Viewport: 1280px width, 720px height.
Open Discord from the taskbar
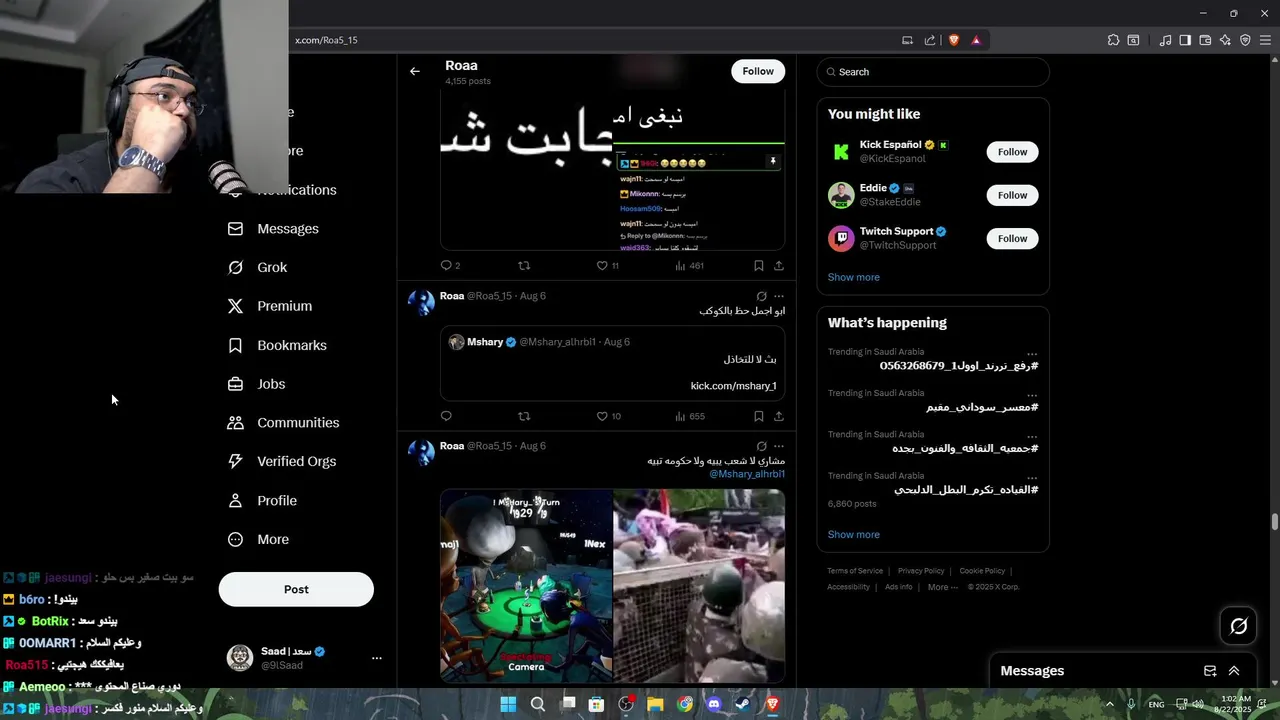(714, 704)
